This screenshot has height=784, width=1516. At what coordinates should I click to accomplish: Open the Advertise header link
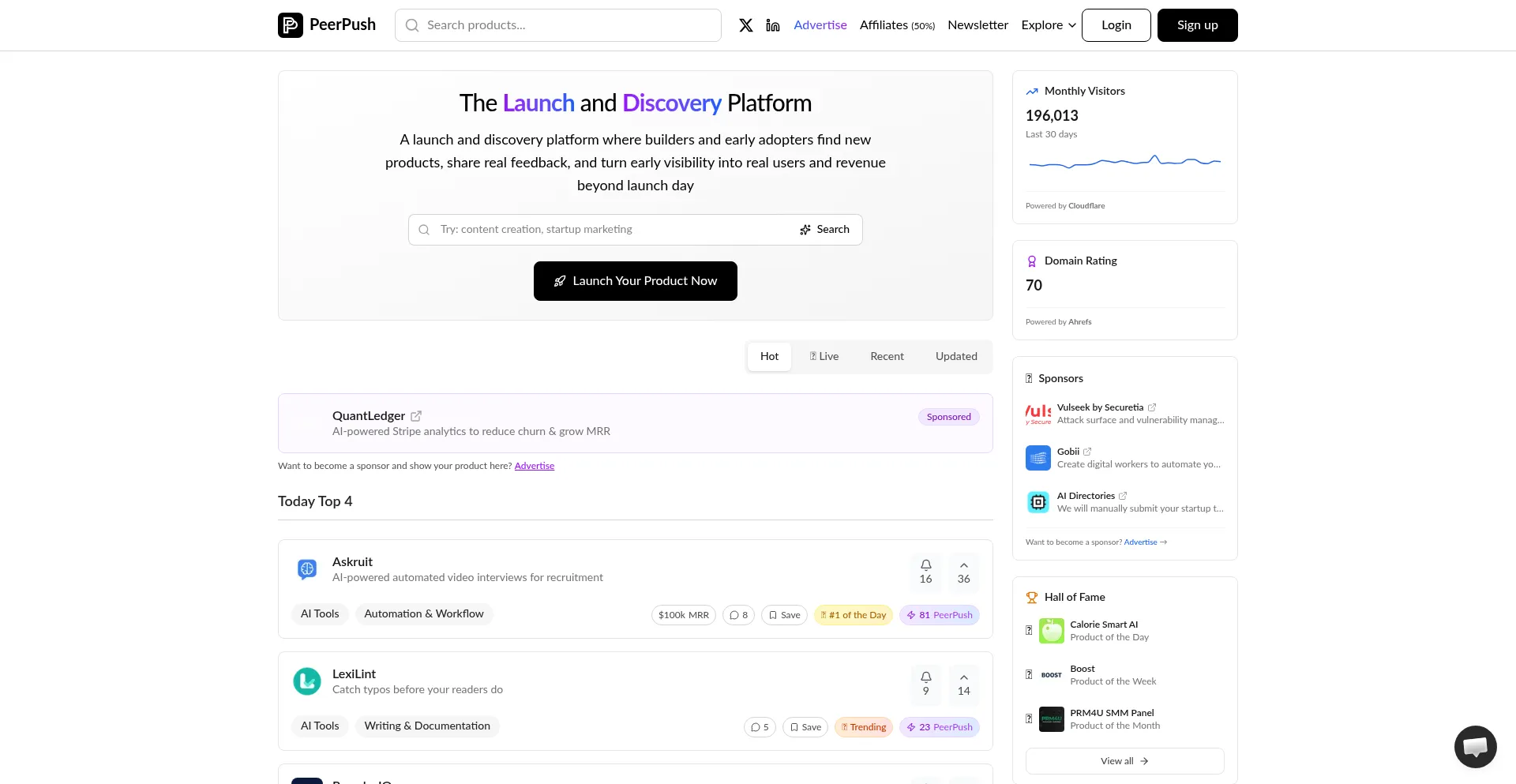[820, 25]
